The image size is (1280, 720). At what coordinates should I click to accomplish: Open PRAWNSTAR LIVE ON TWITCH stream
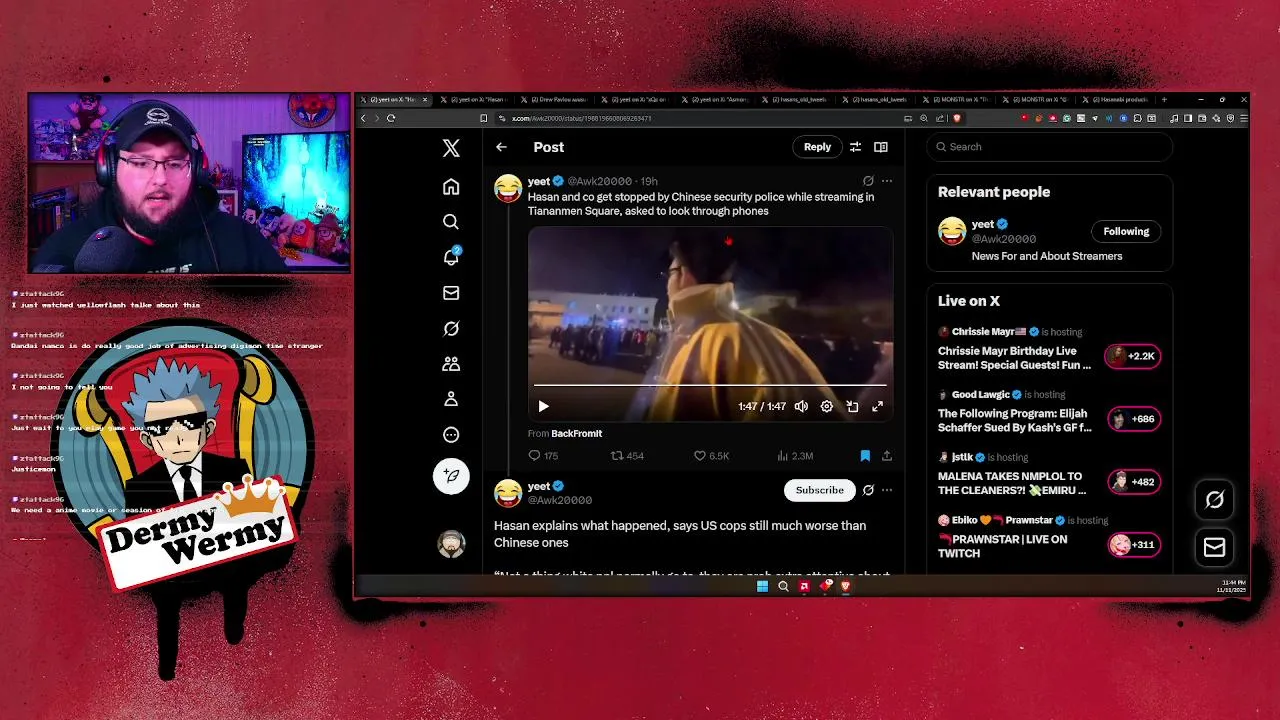point(1002,546)
